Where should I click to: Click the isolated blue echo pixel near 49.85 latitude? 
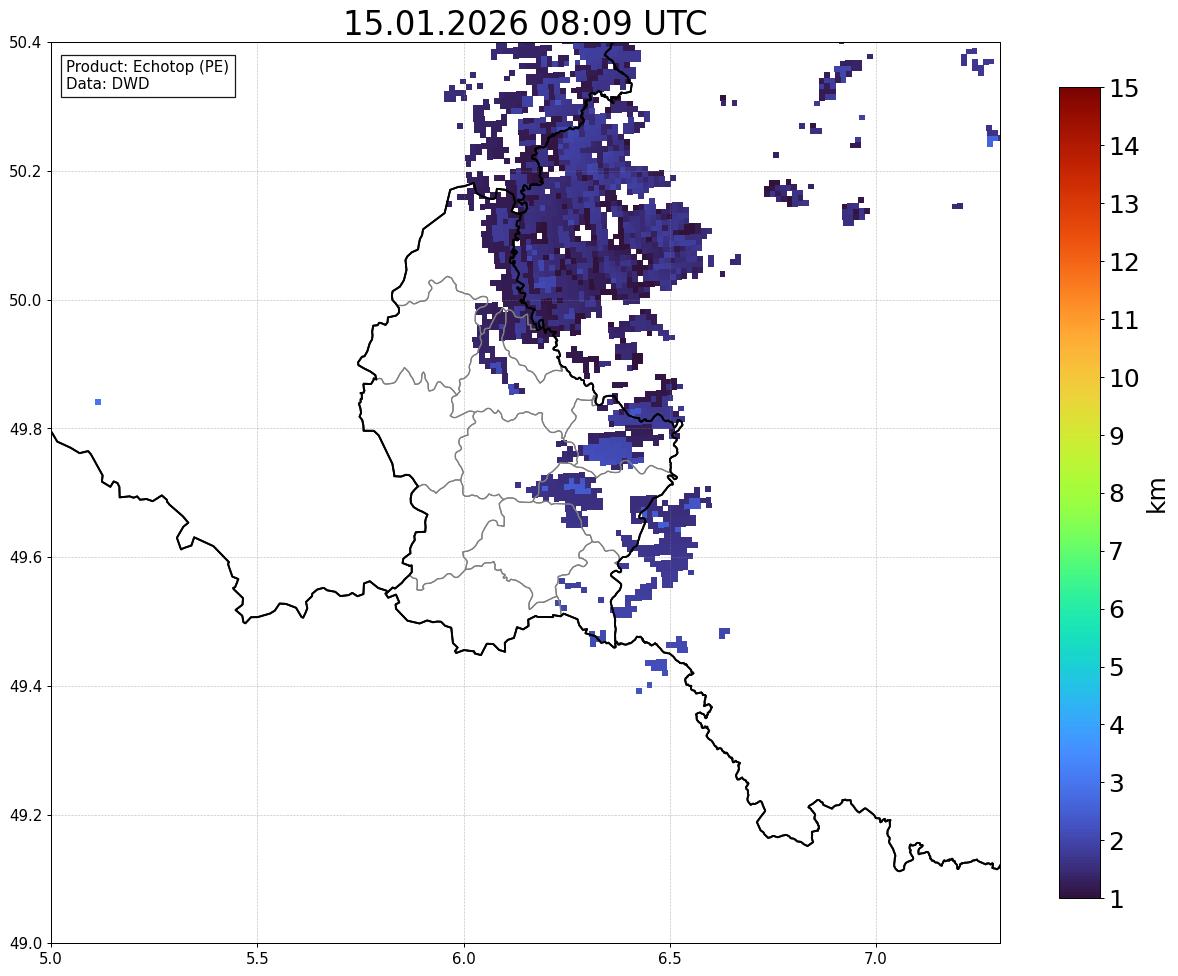(98, 402)
